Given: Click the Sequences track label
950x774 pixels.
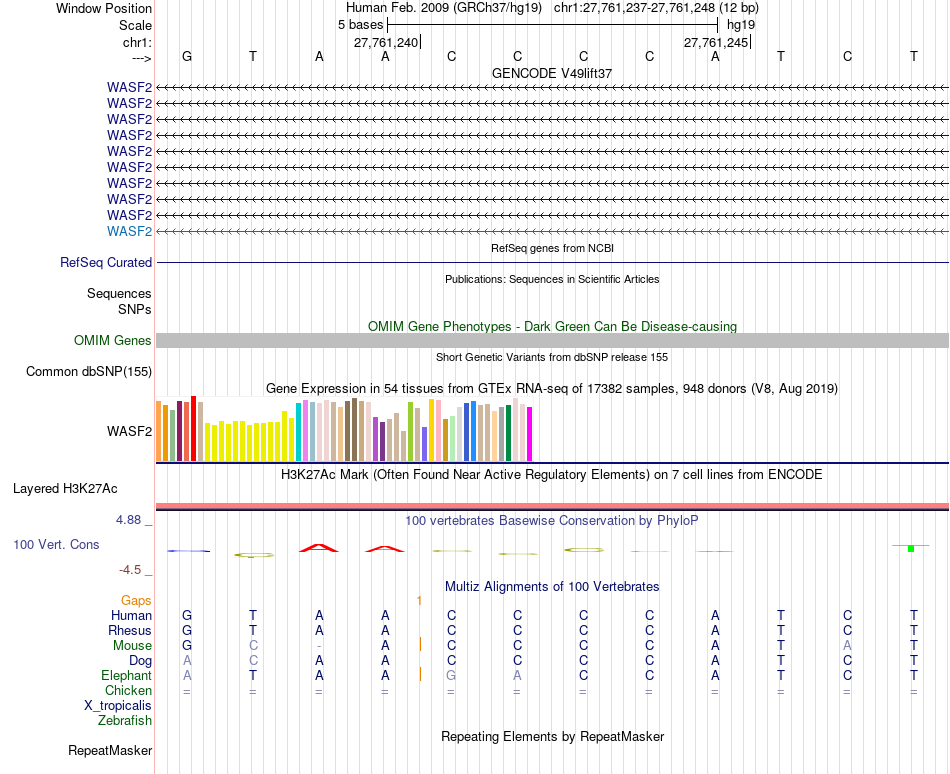Looking at the screenshot, I should point(119,294).
